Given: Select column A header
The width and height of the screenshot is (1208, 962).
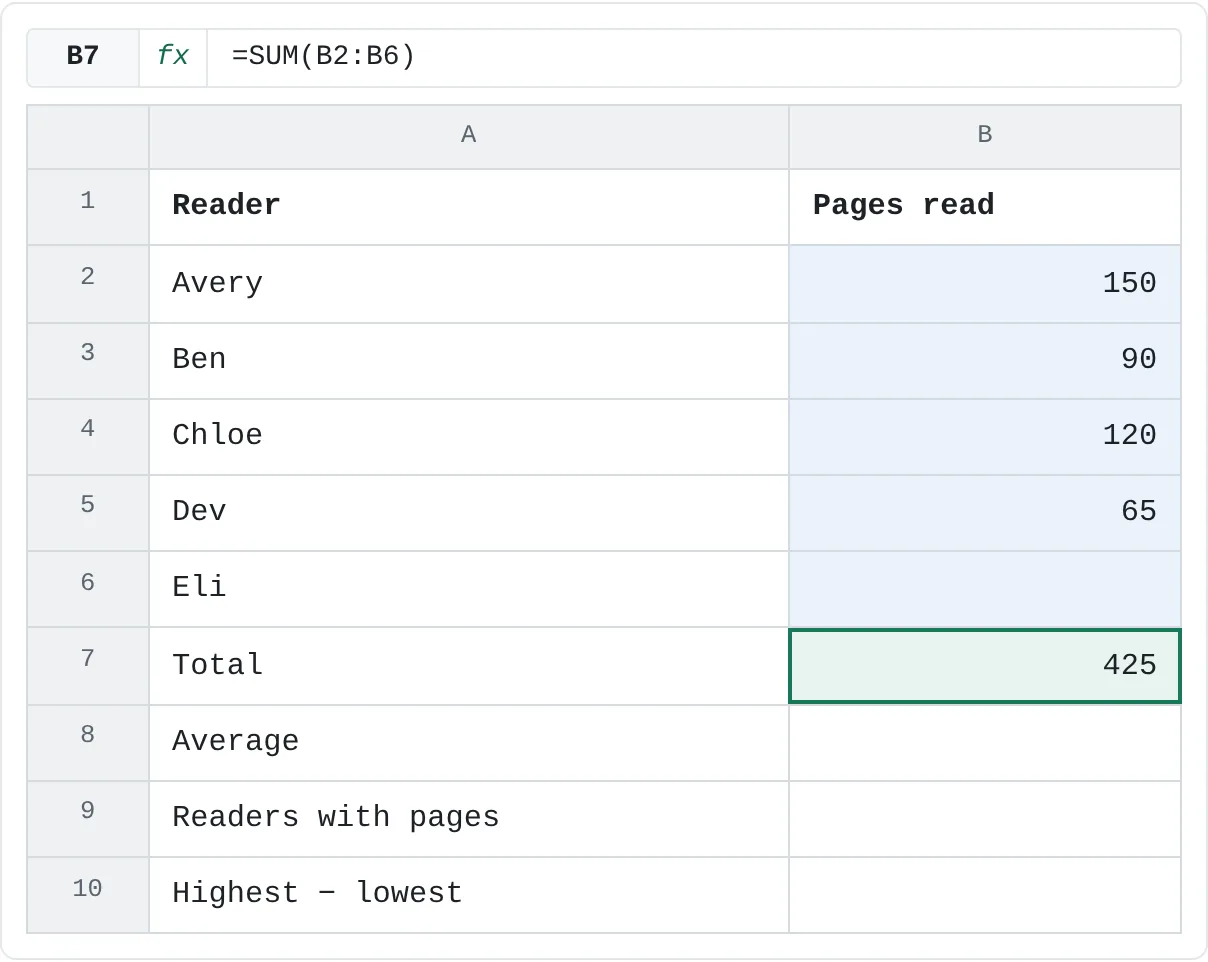Looking at the screenshot, I should 468,136.
